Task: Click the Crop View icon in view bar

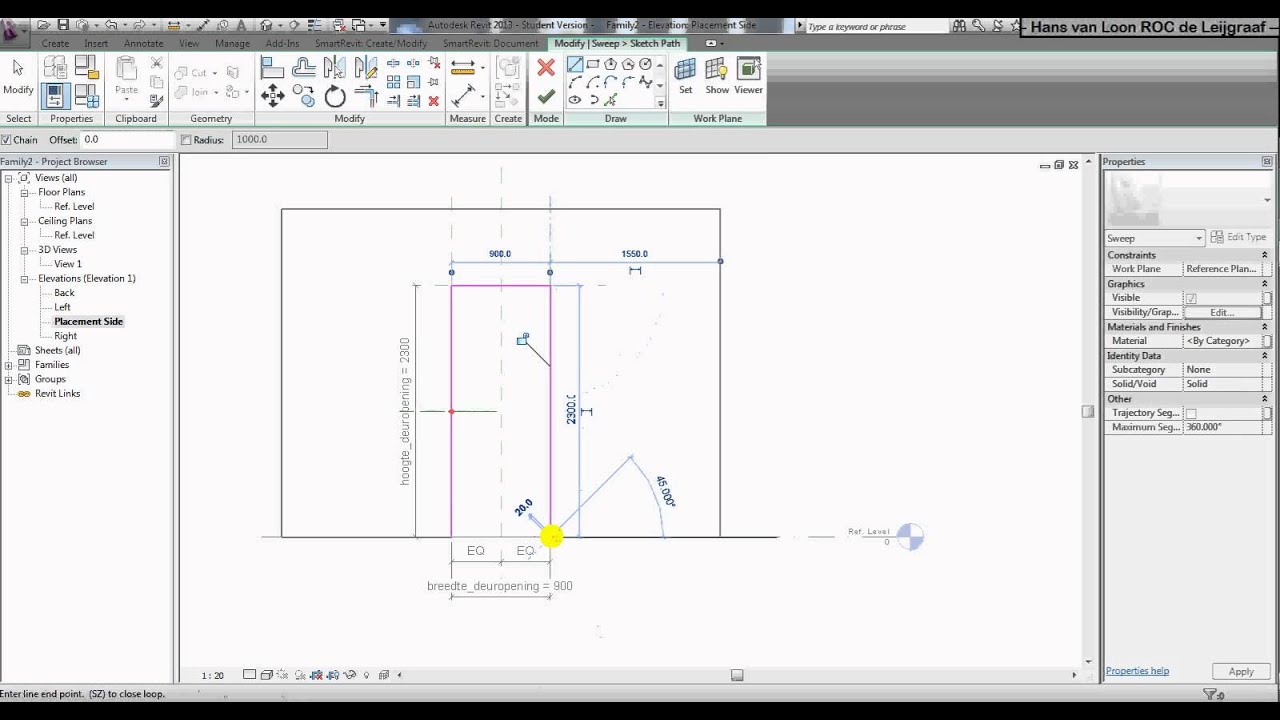Action: pyautogui.click(x=316, y=675)
